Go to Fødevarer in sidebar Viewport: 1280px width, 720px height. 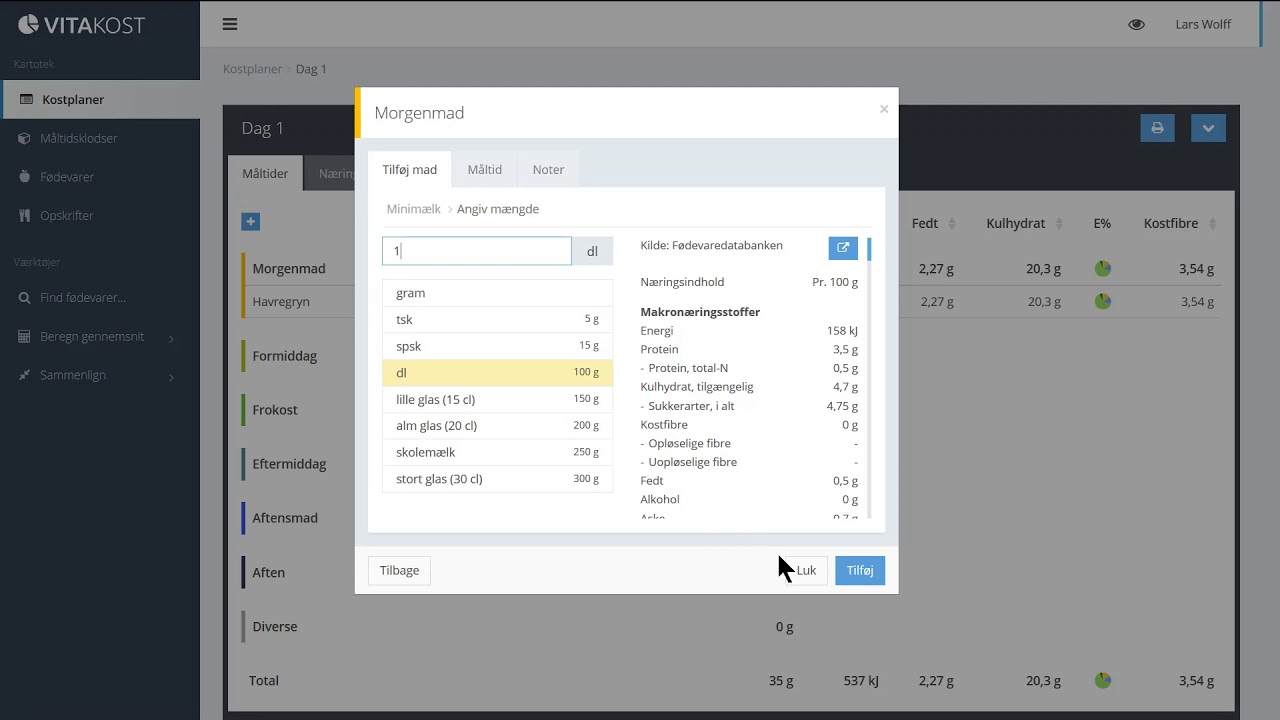tap(67, 177)
